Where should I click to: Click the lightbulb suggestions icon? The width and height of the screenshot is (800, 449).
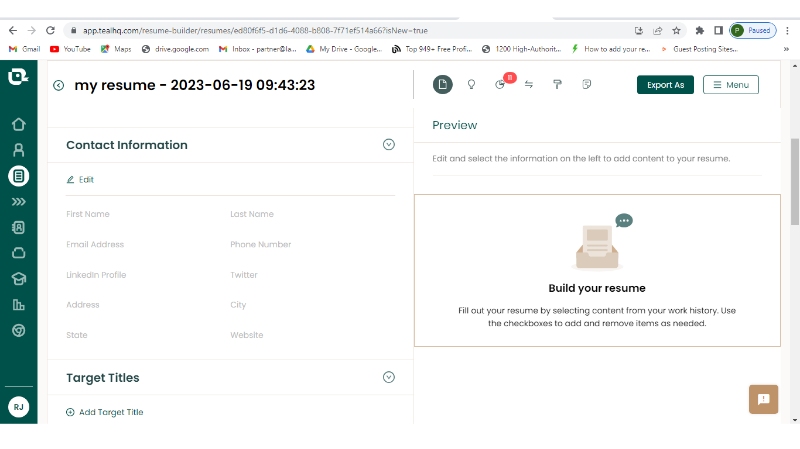[471, 85]
